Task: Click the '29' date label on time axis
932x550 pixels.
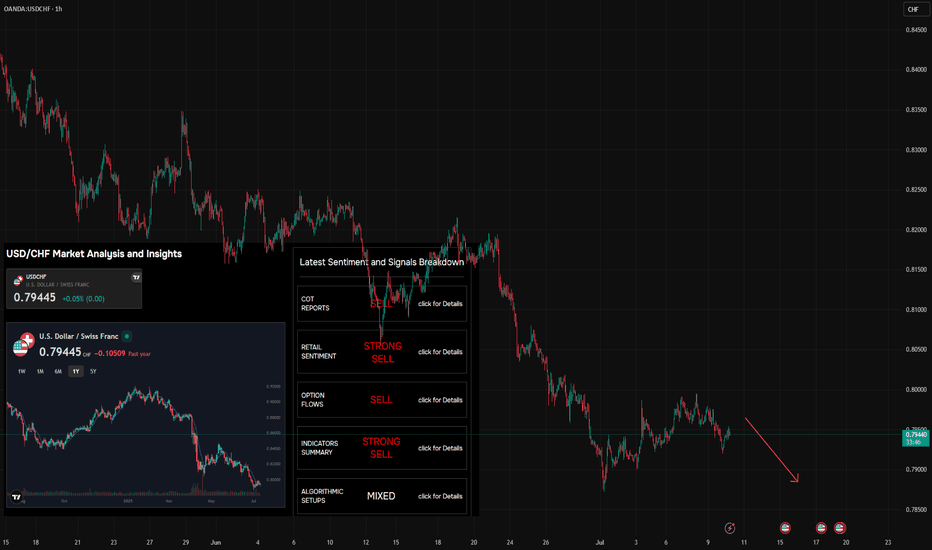Action: (x=185, y=542)
